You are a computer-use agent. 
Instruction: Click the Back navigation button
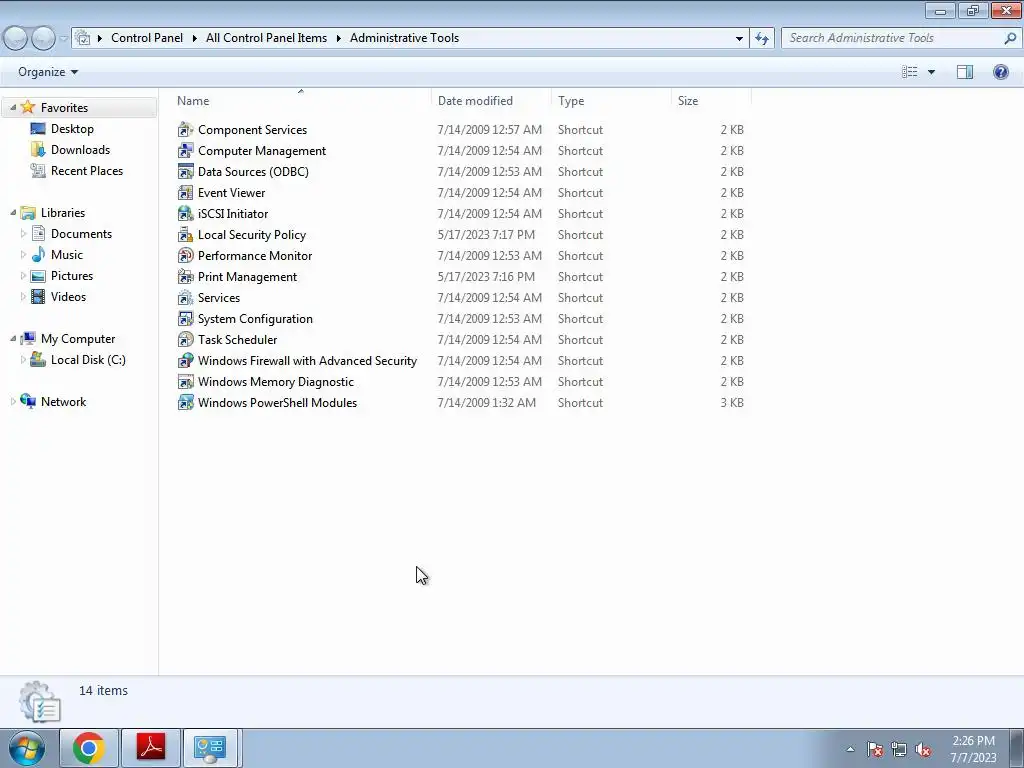click(16, 38)
